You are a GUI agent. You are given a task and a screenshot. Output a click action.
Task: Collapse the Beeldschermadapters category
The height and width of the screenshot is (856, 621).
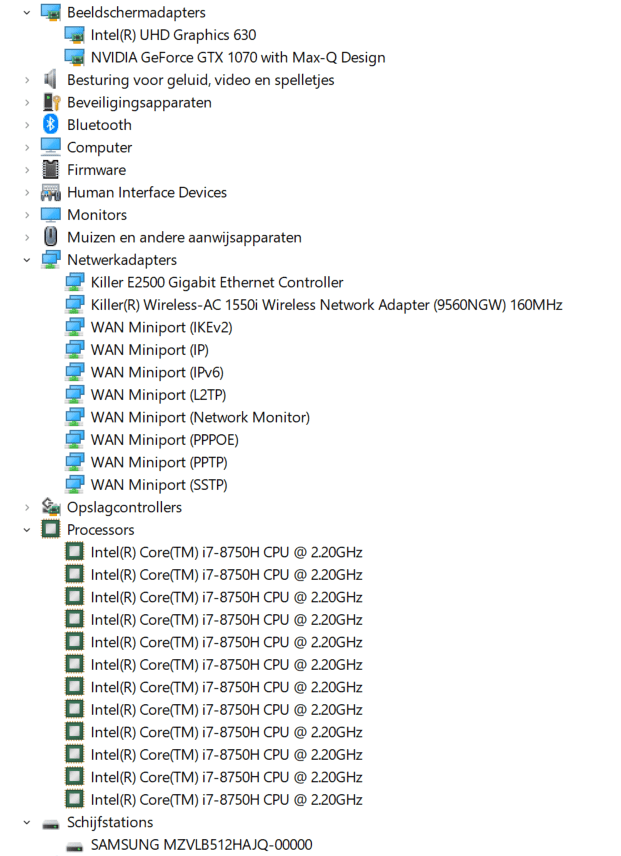pos(27,13)
